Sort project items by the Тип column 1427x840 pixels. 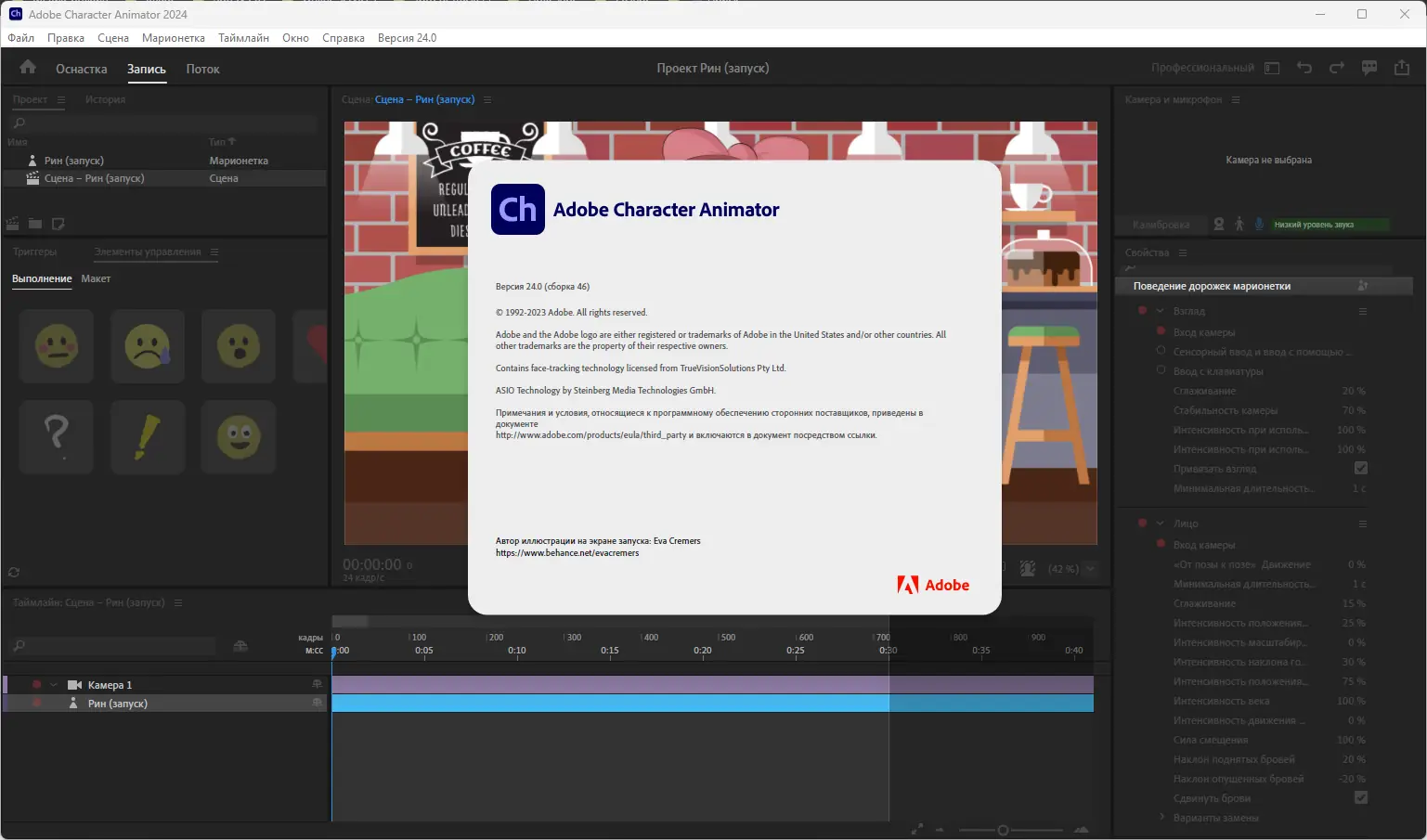coord(222,142)
